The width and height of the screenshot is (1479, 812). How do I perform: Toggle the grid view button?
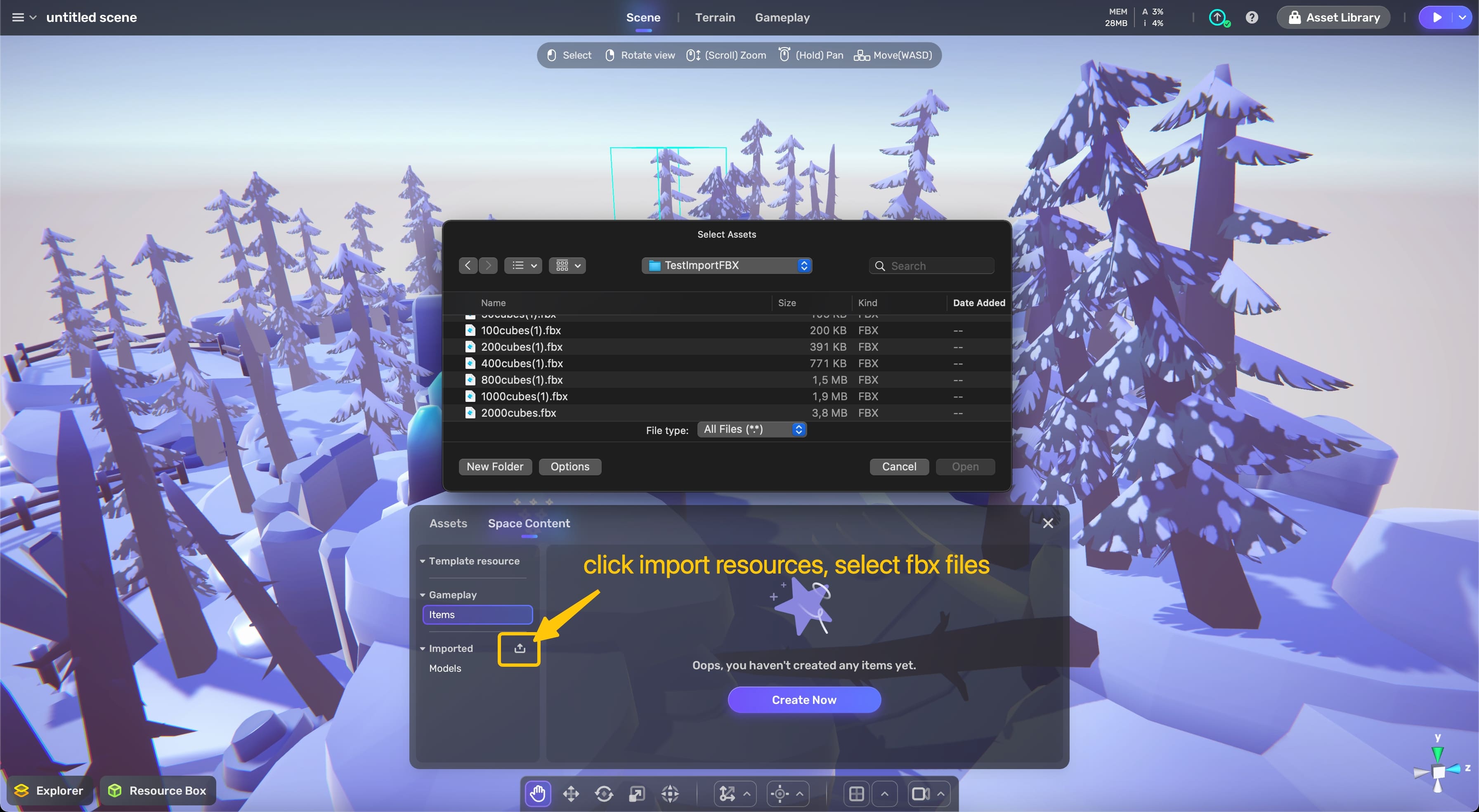856,793
